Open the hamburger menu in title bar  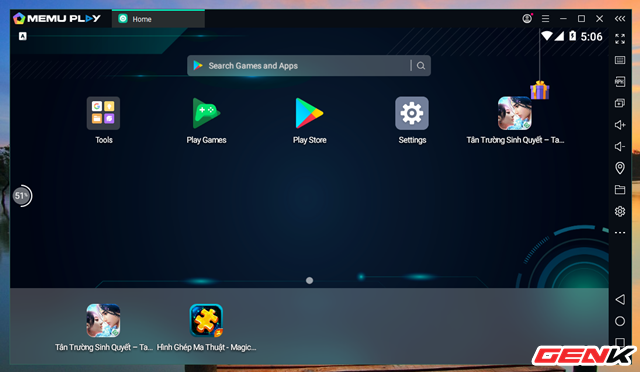545,19
